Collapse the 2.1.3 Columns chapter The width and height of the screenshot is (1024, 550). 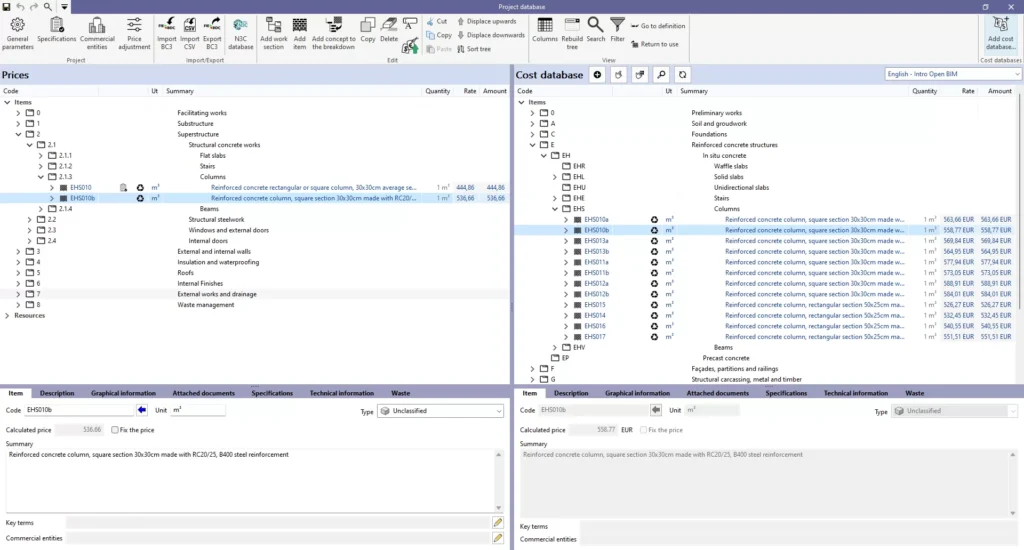(41, 177)
